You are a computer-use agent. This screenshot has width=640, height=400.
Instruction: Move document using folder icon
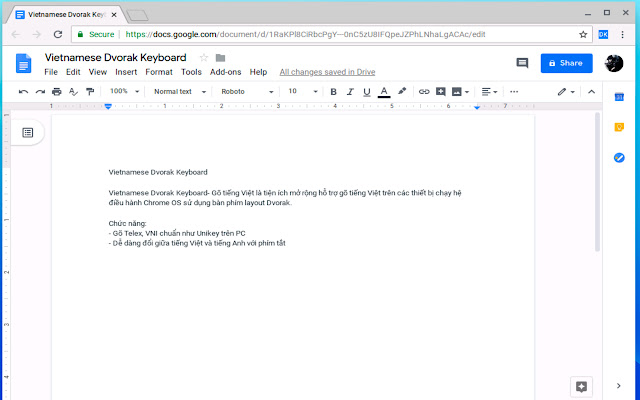(x=220, y=58)
